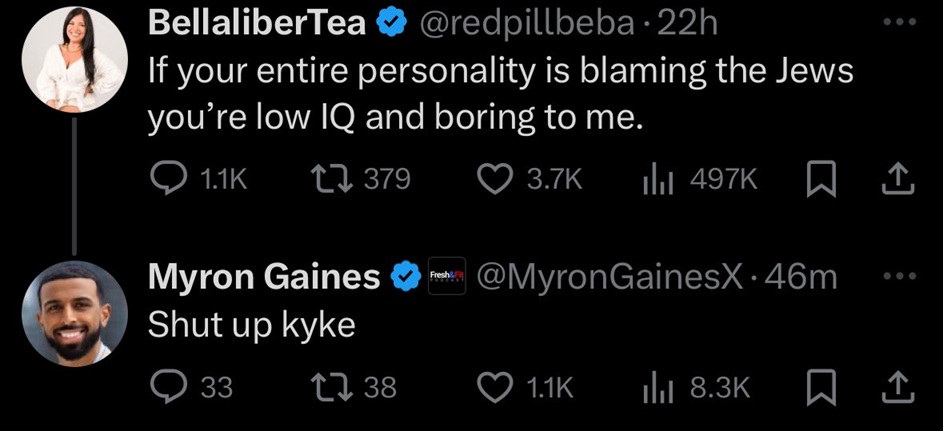Share BellaliberTea's tweet
This screenshot has width=943, height=431.
point(896,179)
